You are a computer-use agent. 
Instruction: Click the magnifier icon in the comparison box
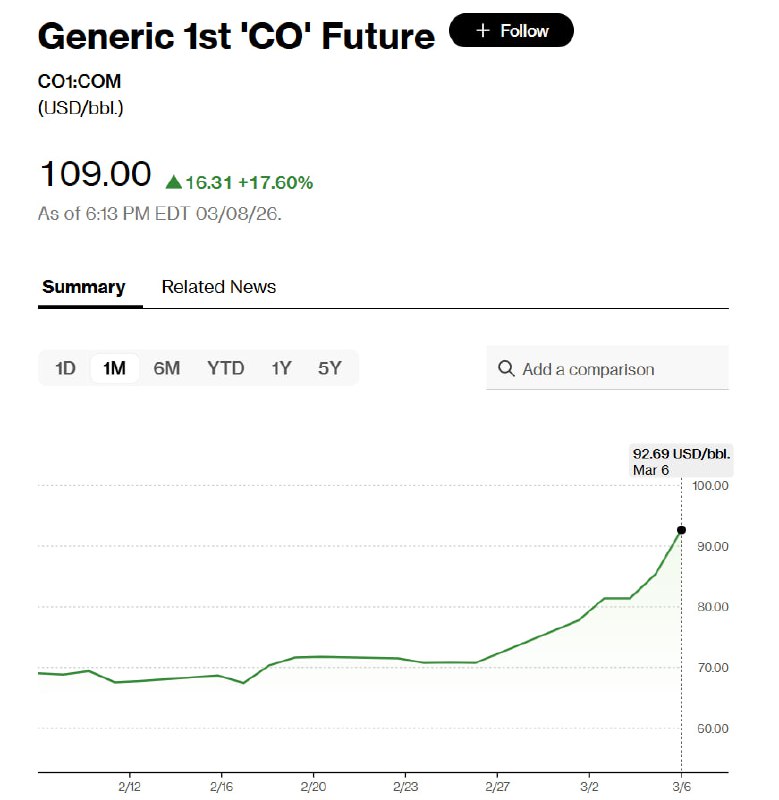pyautogui.click(x=506, y=369)
